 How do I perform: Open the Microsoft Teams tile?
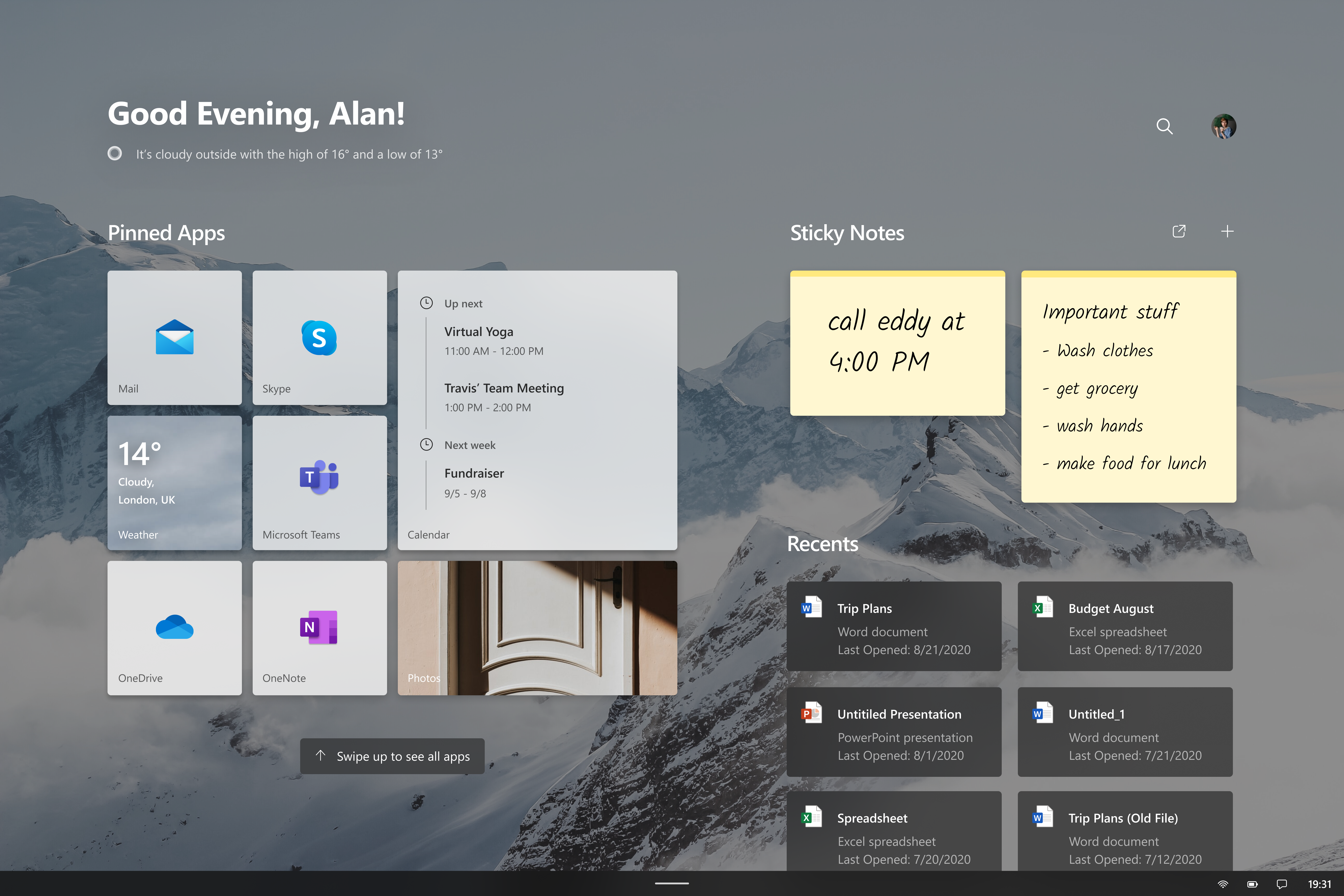319,483
